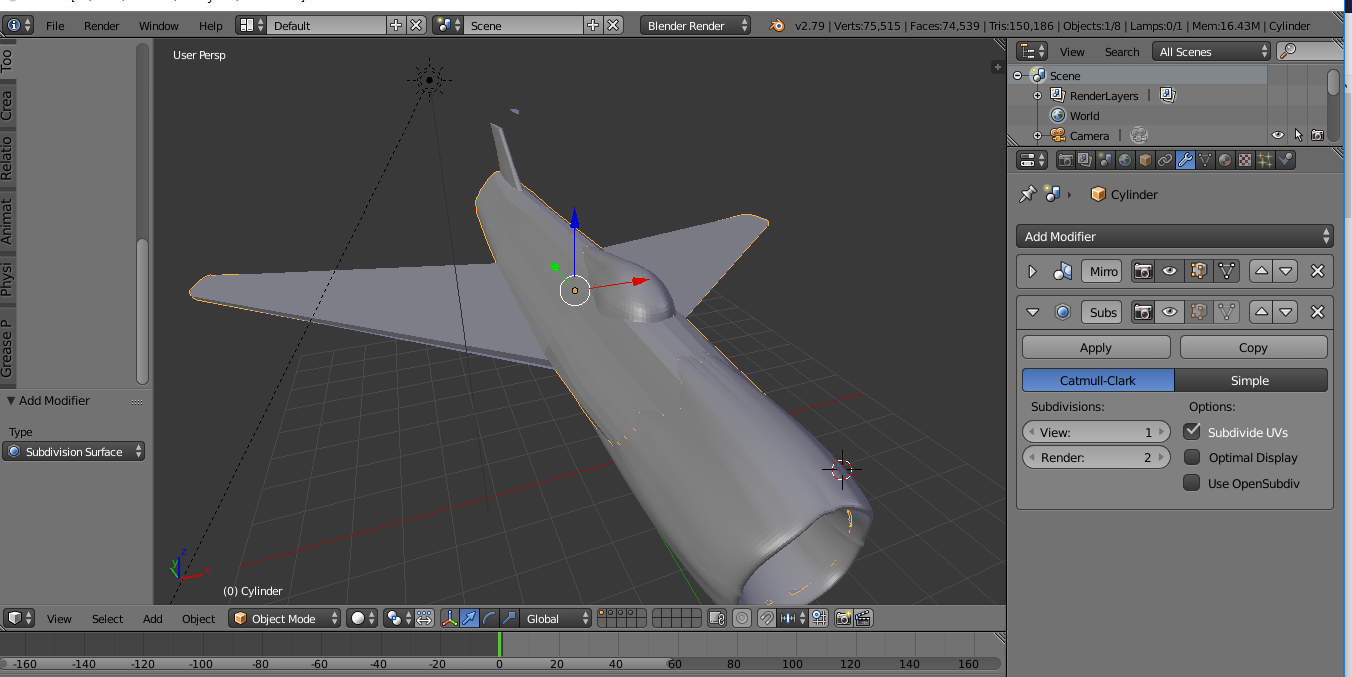Apply the Subsurf modifier
Viewport: 1352px width, 677px height.
pos(1096,347)
